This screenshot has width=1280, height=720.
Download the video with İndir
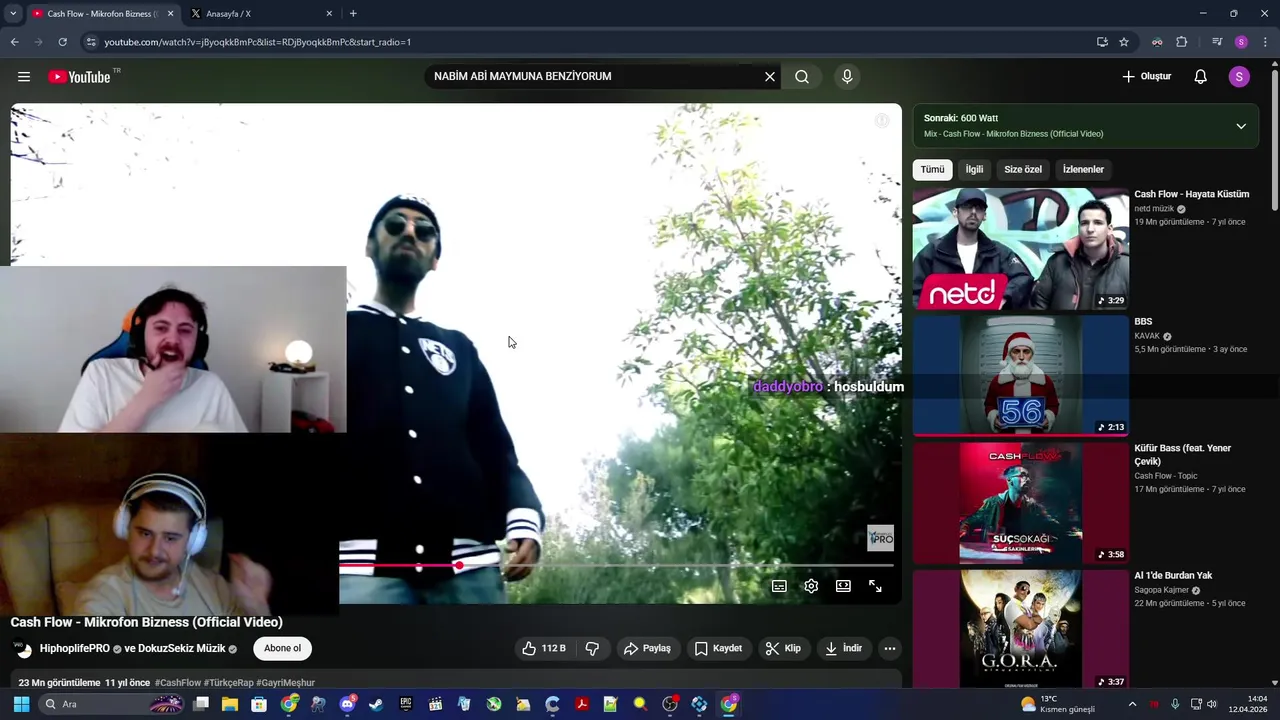843,649
